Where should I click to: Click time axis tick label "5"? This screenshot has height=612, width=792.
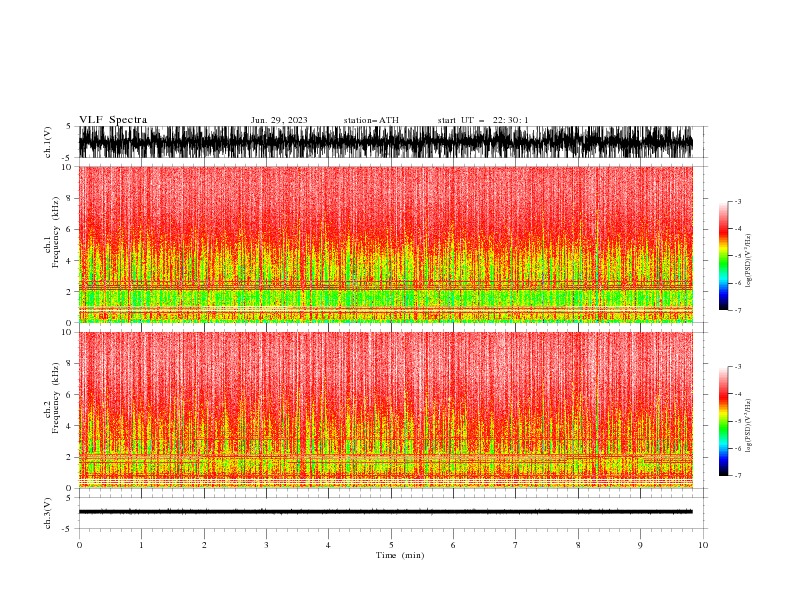click(x=391, y=545)
